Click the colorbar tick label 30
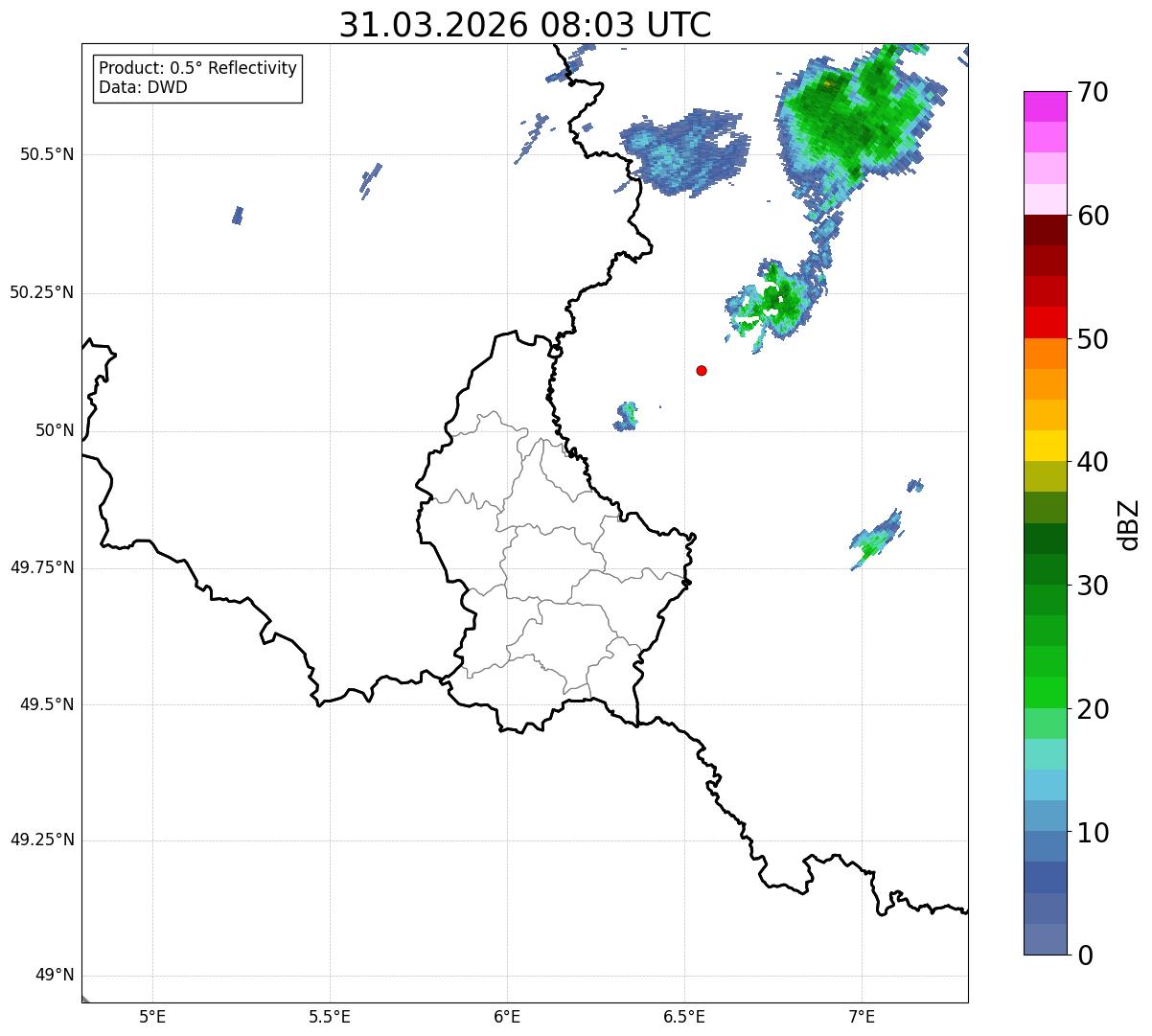Image resolution: width=1152 pixels, height=1036 pixels. click(1094, 586)
